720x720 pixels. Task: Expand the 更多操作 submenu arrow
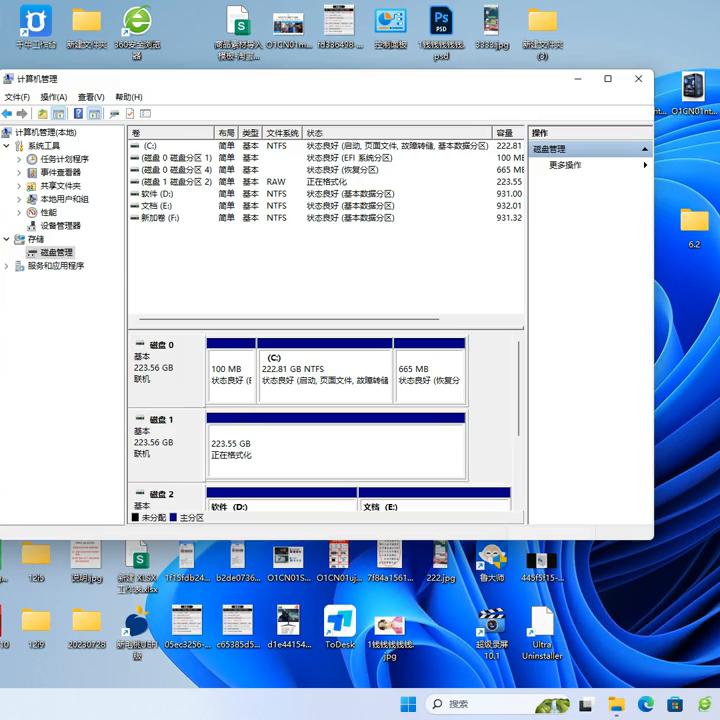click(645, 165)
